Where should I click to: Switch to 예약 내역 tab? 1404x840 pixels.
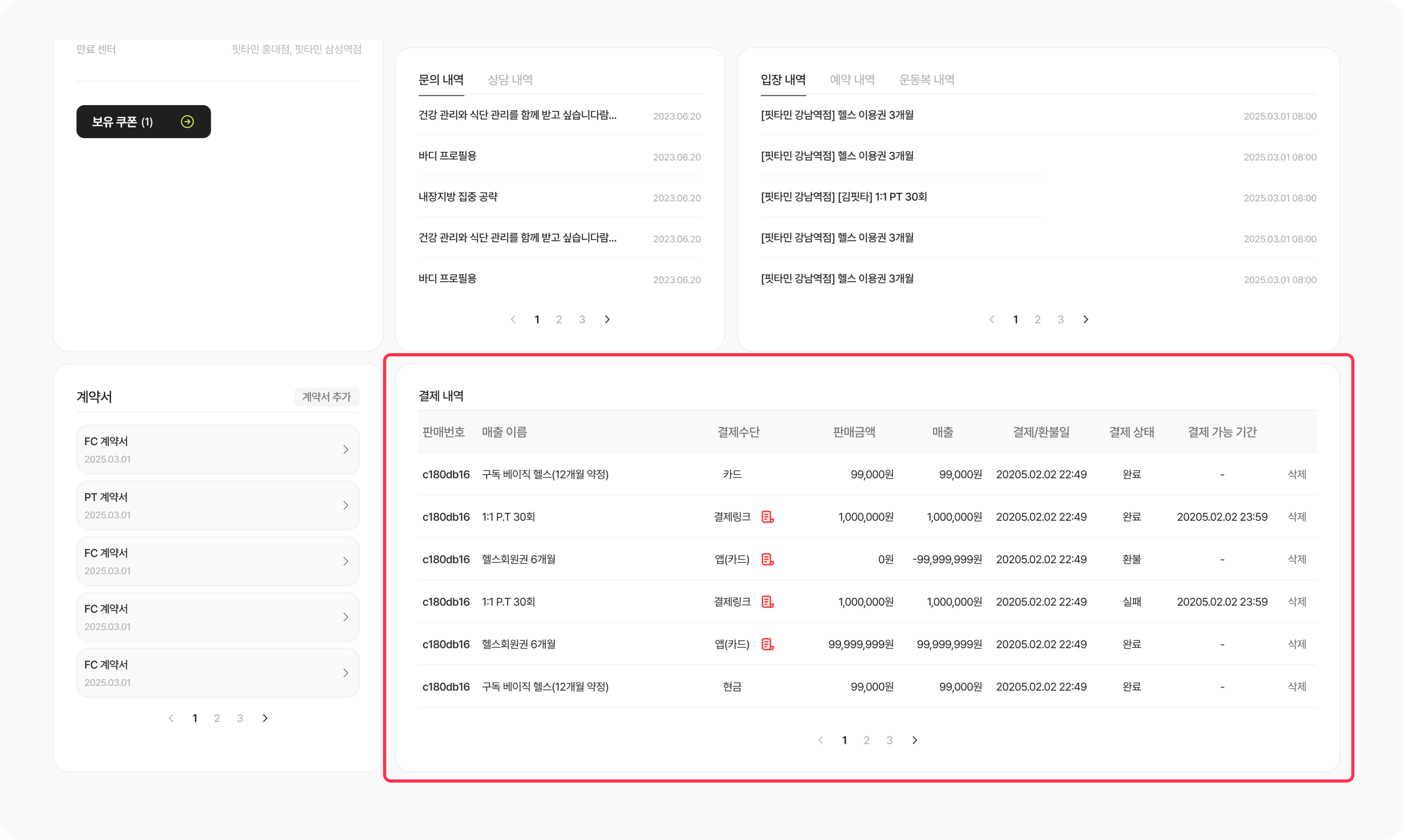click(x=852, y=80)
